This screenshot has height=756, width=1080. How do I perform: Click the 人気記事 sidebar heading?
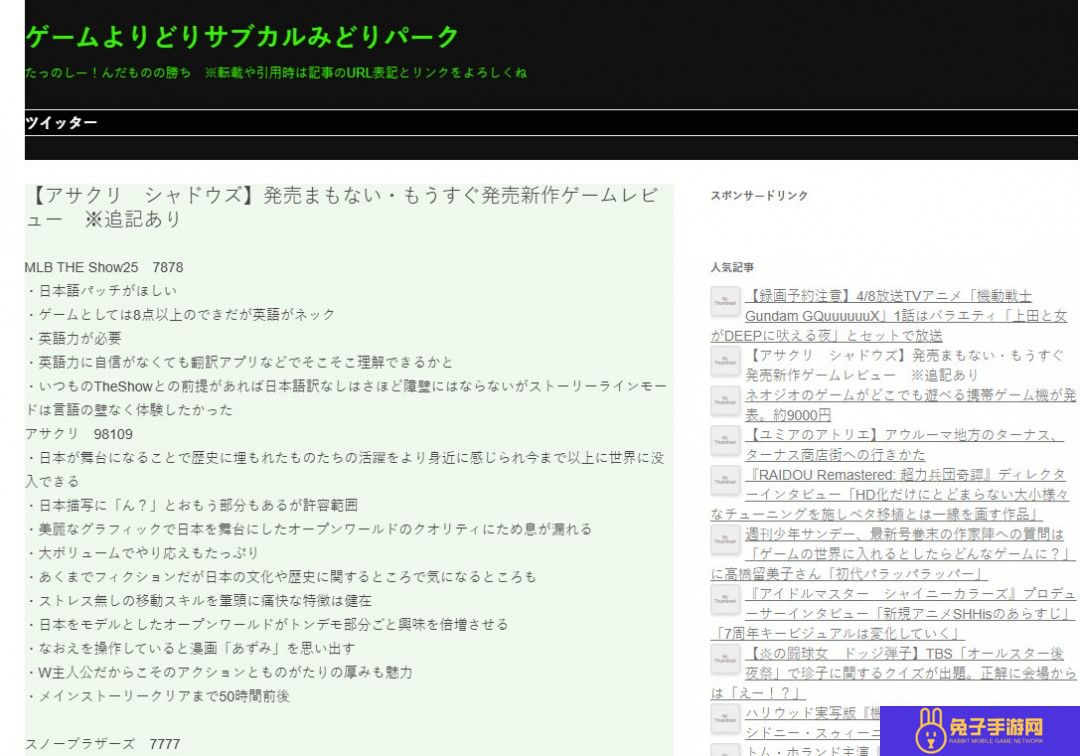coord(732,267)
